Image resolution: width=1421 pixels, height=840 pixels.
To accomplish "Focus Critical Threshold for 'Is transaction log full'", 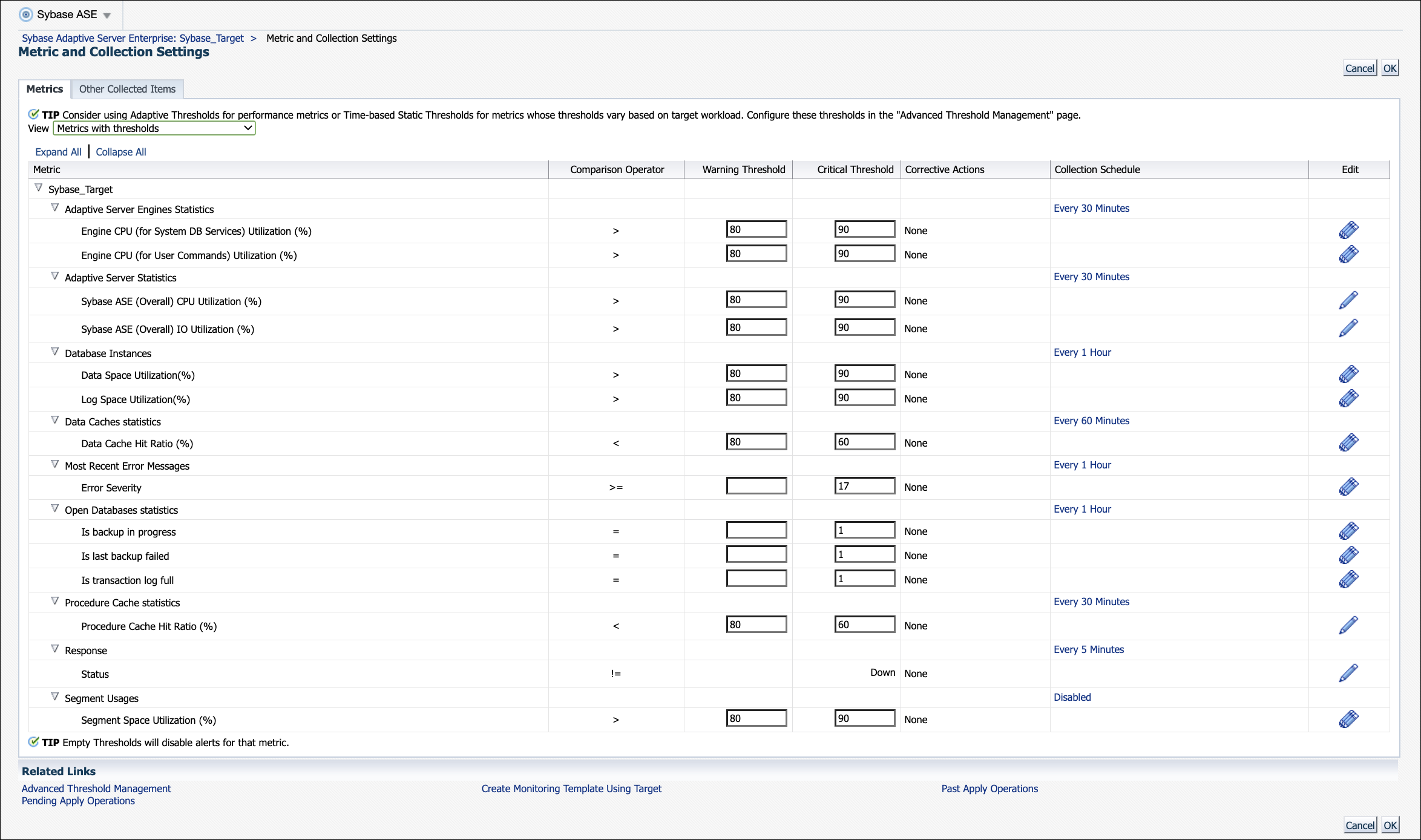I will [865, 579].
